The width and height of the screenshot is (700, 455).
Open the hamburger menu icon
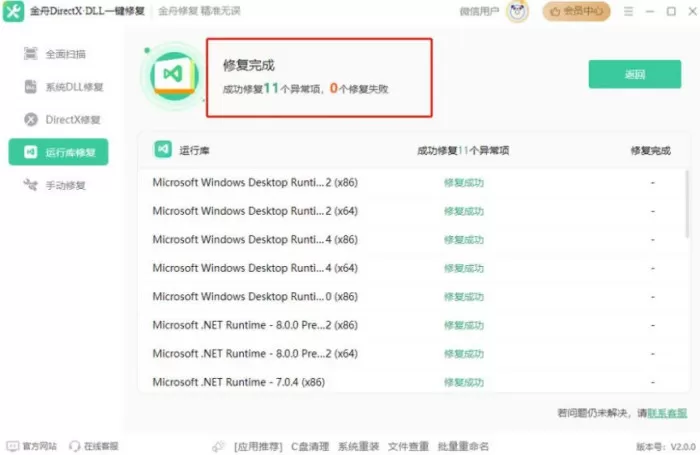coord(628,11)
